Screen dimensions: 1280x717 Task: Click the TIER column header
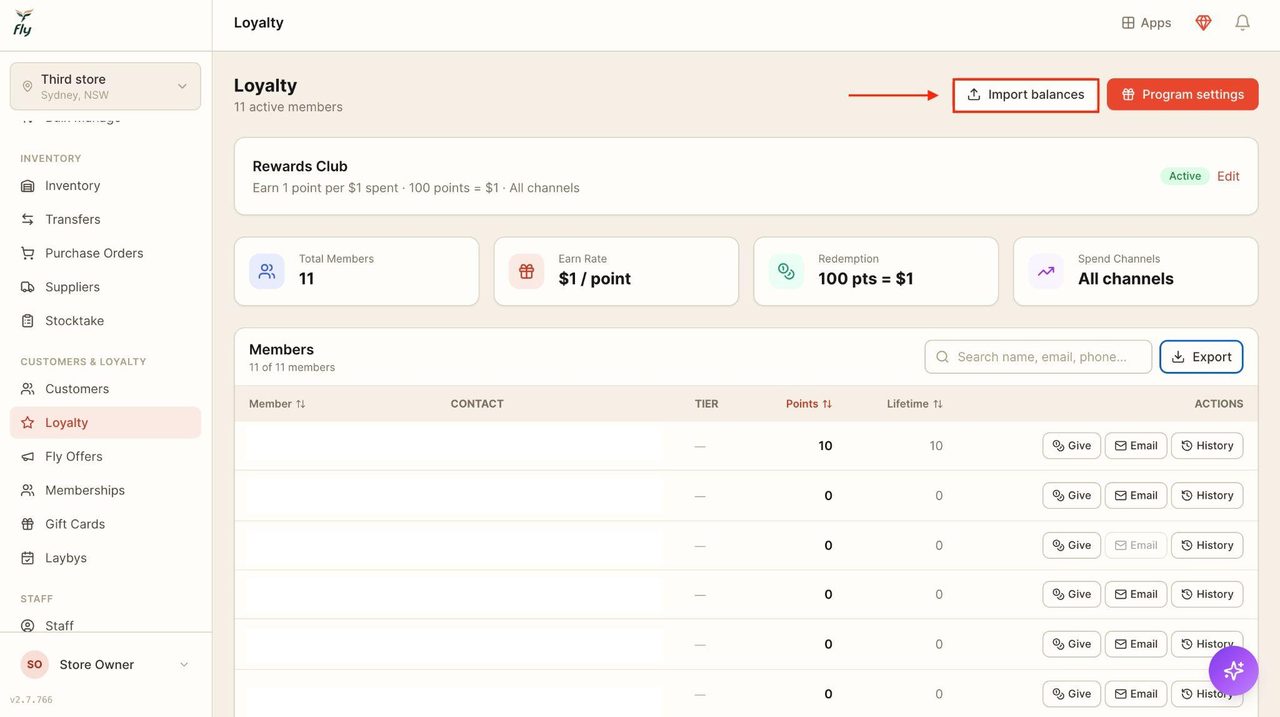[706, 404]
